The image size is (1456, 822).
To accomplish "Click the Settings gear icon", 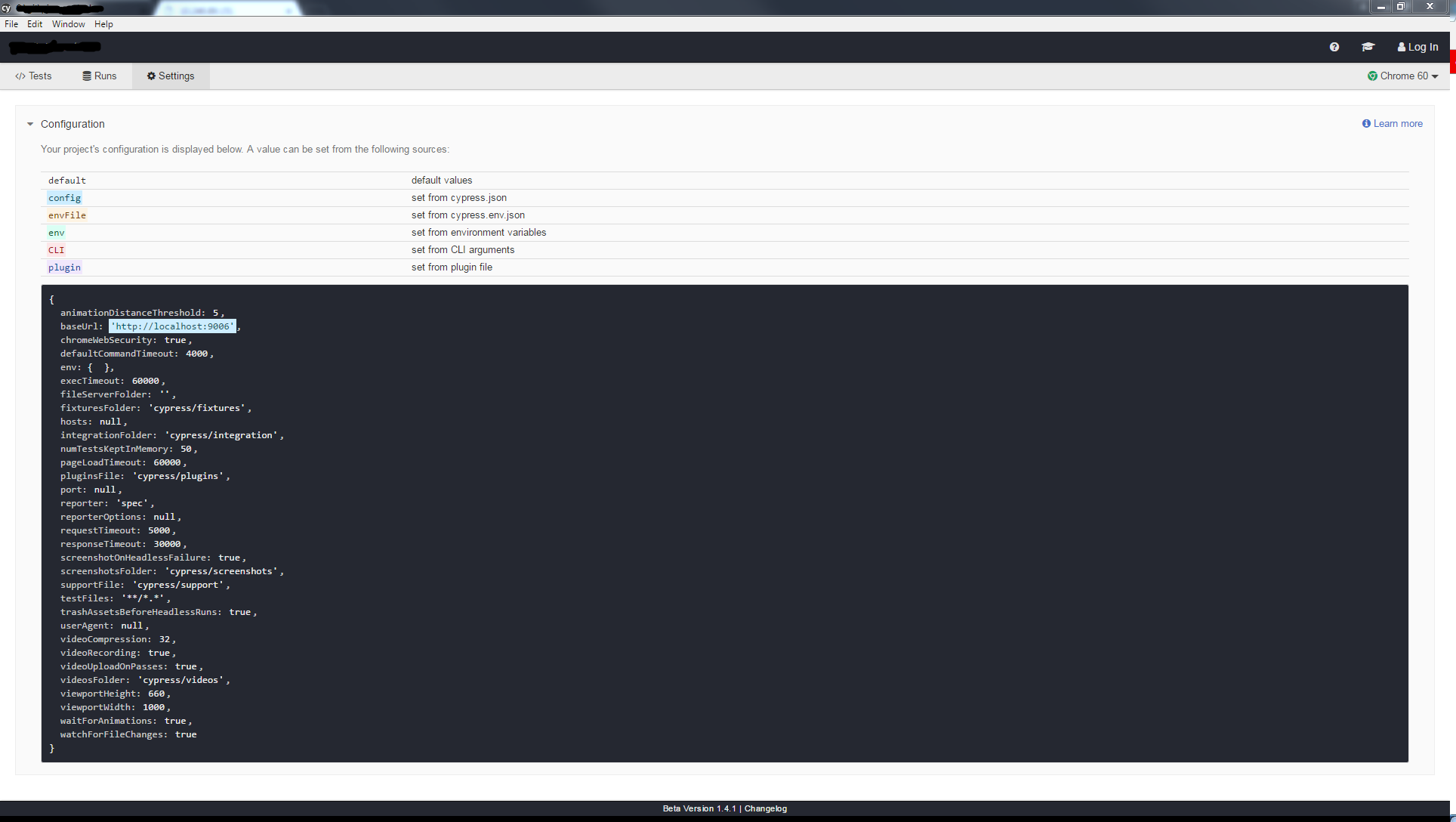I will [x=150, y=76].
